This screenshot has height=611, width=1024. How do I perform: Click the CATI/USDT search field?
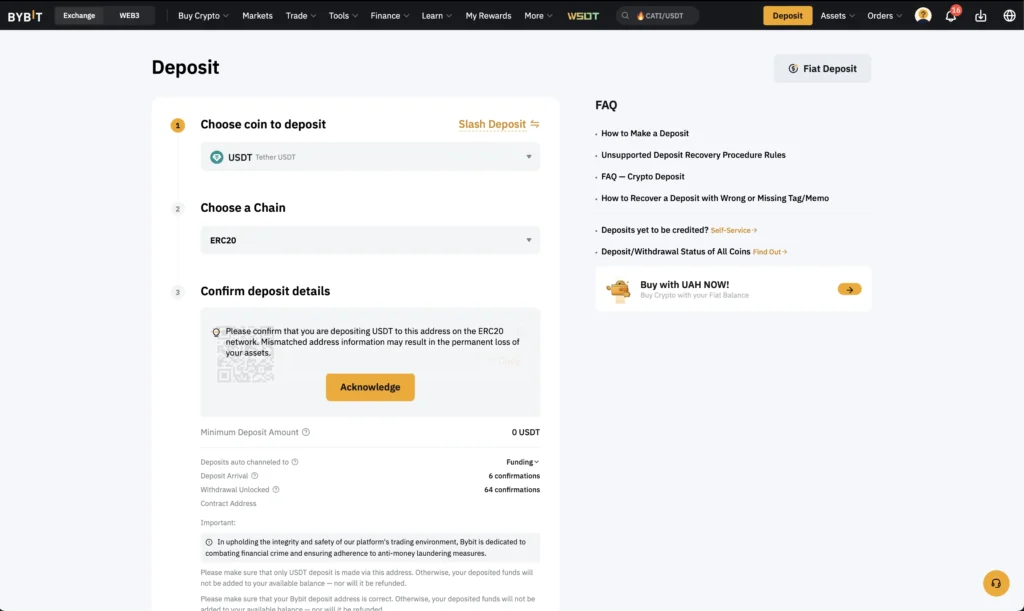[658, 16]
